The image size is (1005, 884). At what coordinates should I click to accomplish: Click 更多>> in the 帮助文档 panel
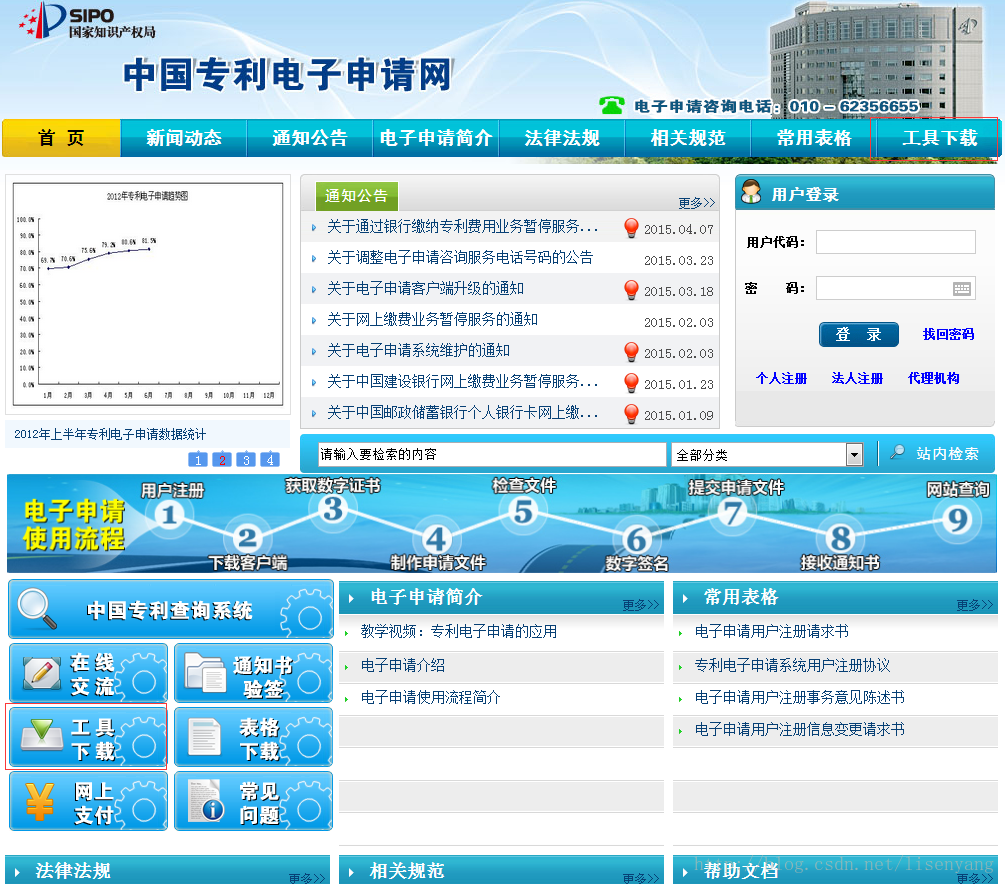[x=975, y=878]
